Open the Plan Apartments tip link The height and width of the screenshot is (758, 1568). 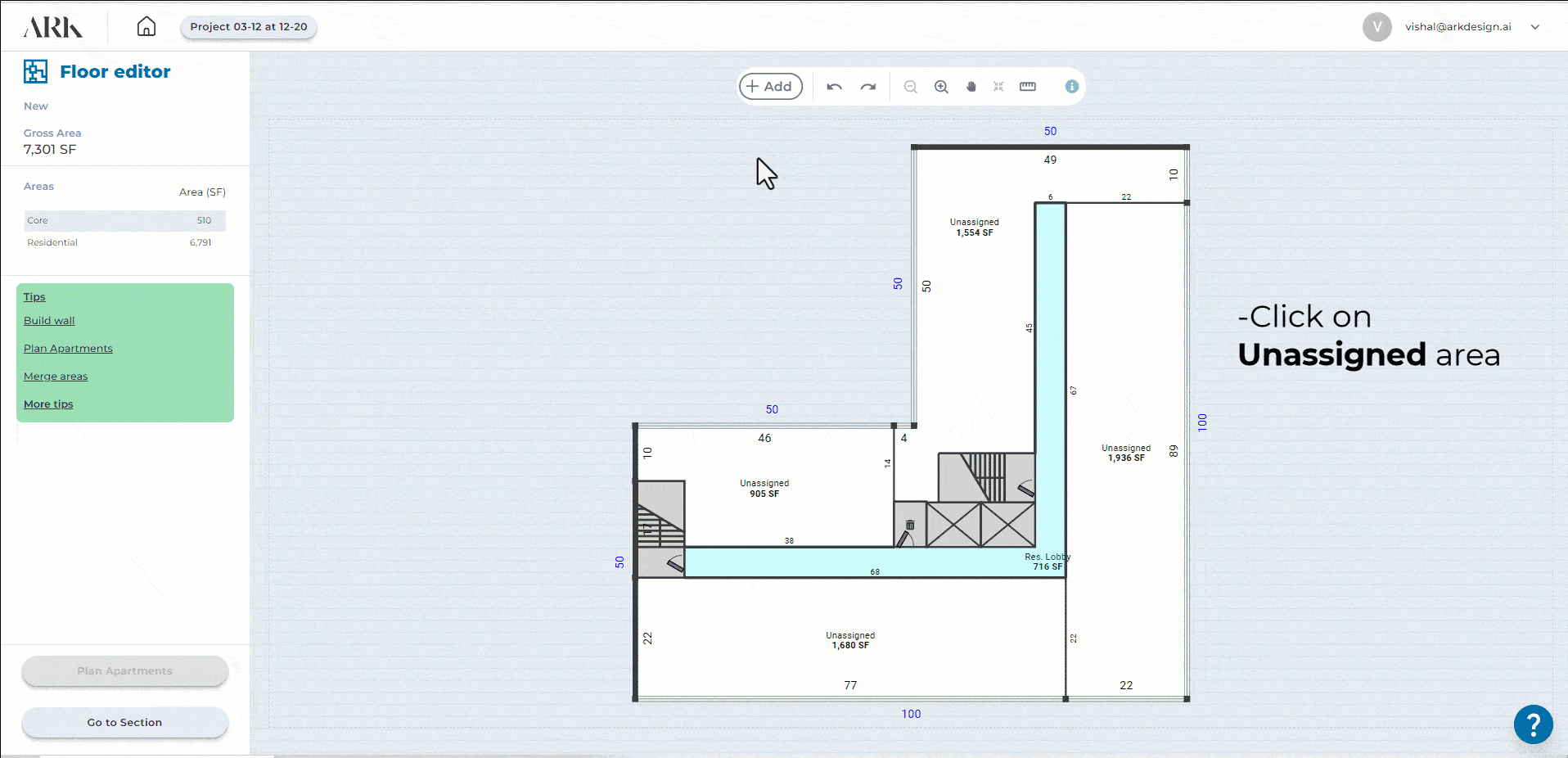click(68, 349)
